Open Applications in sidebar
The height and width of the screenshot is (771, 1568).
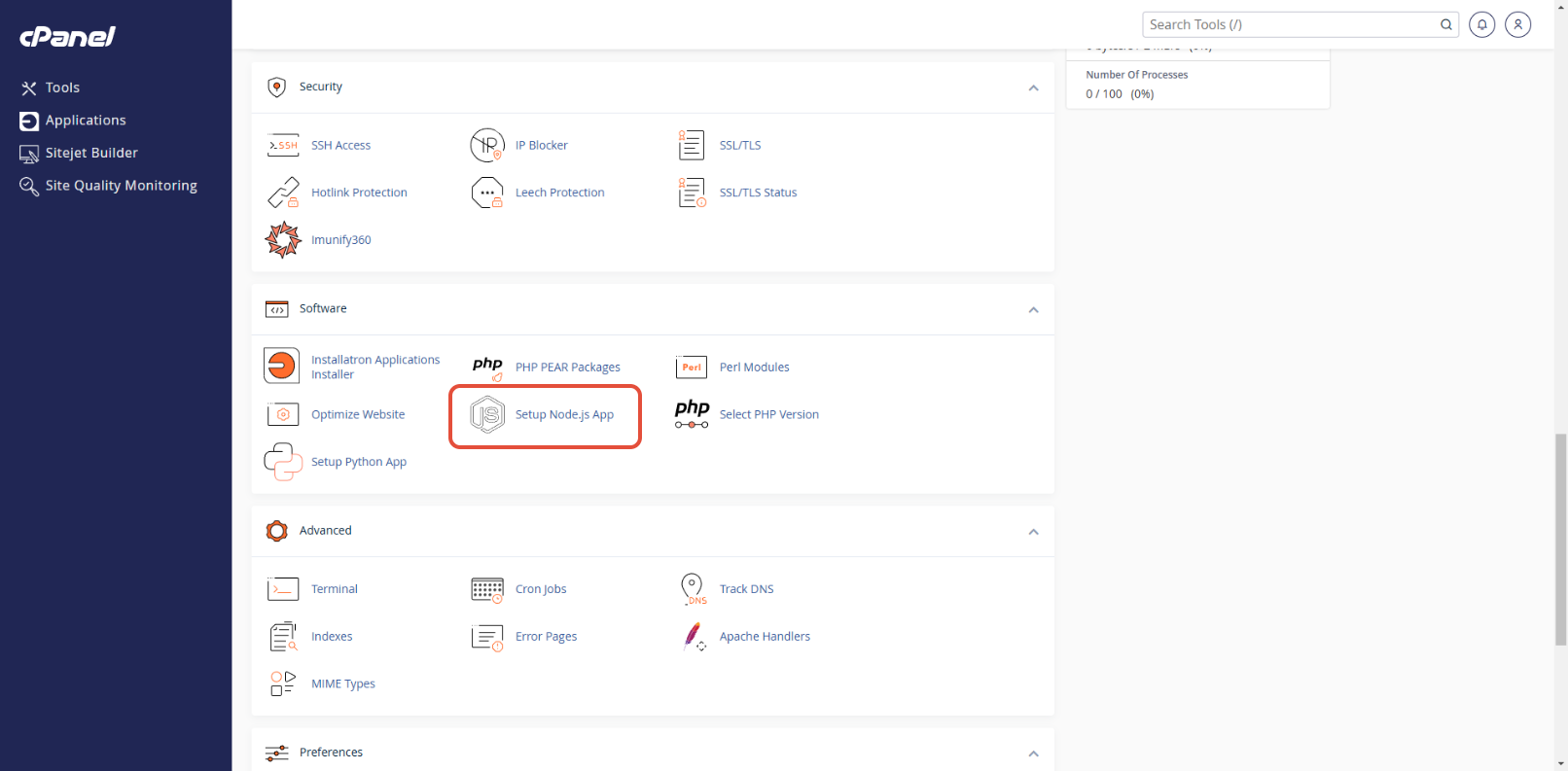[x=73, y=121]
